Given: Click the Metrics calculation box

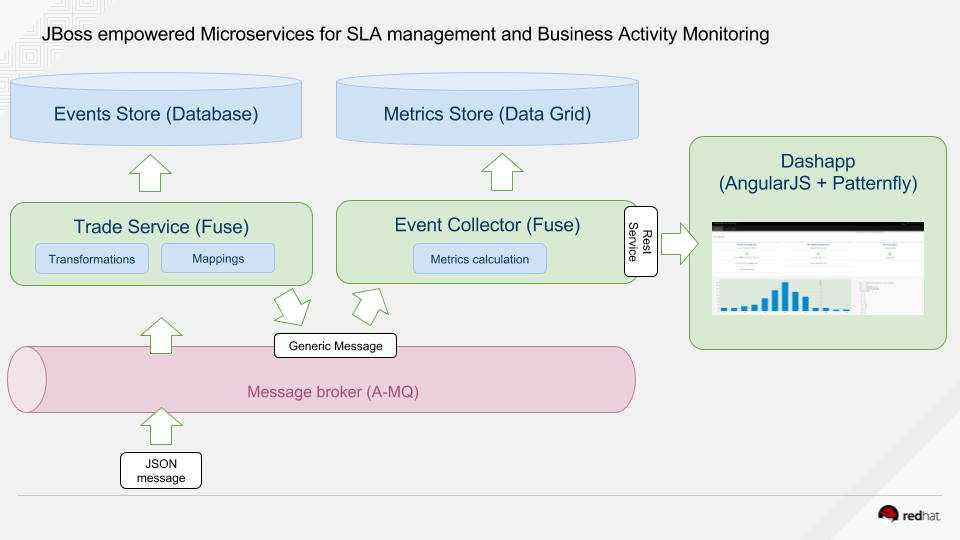Looking at the screenshot, I should point(480,259).
